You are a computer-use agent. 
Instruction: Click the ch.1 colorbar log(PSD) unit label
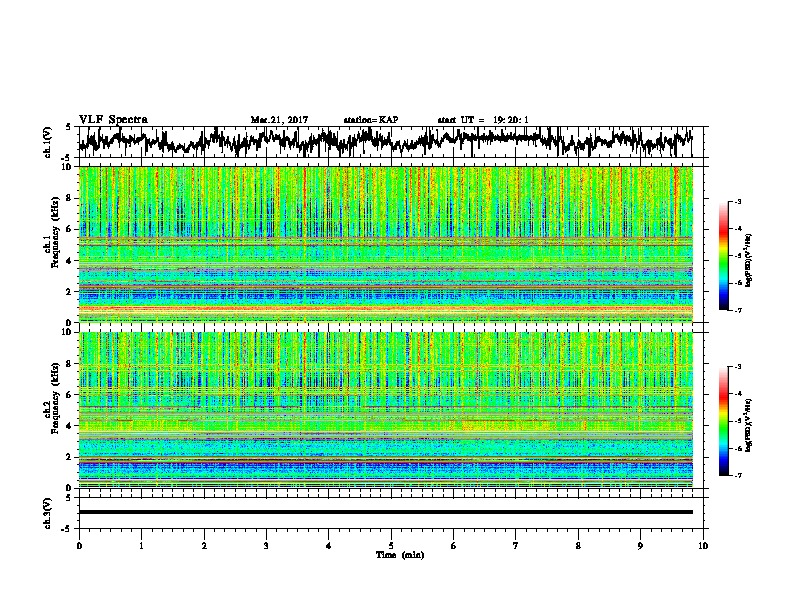[x=749, y=261]
